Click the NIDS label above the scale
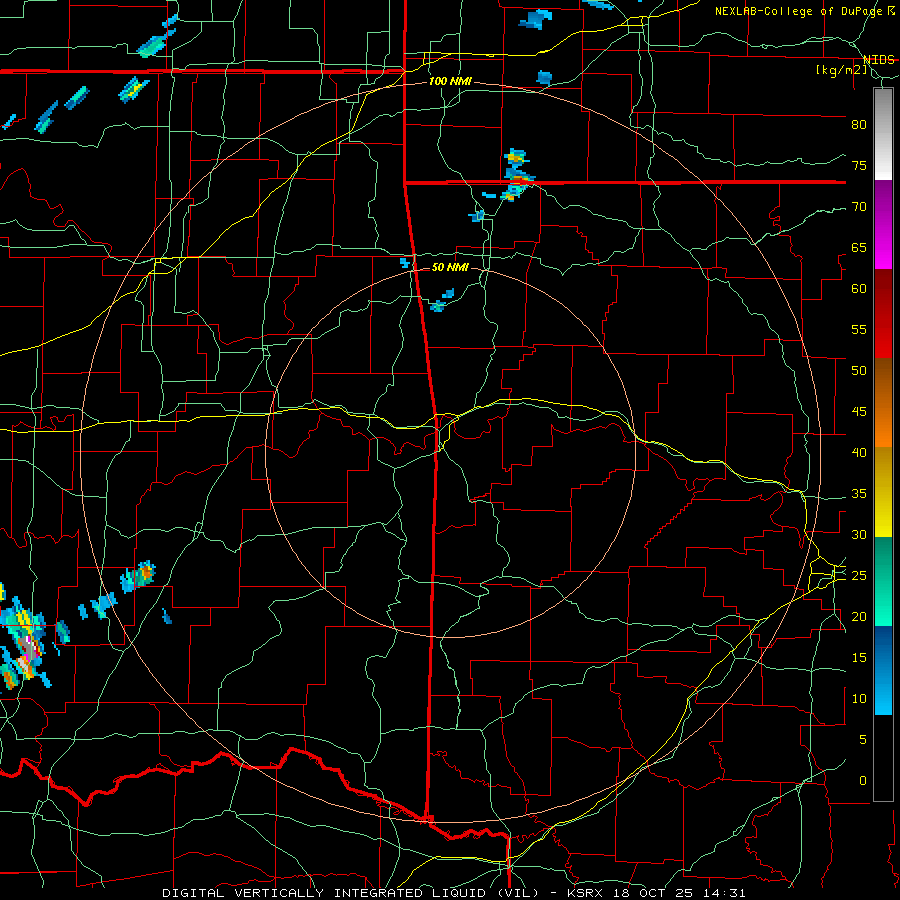 click(x=878, y=60)
